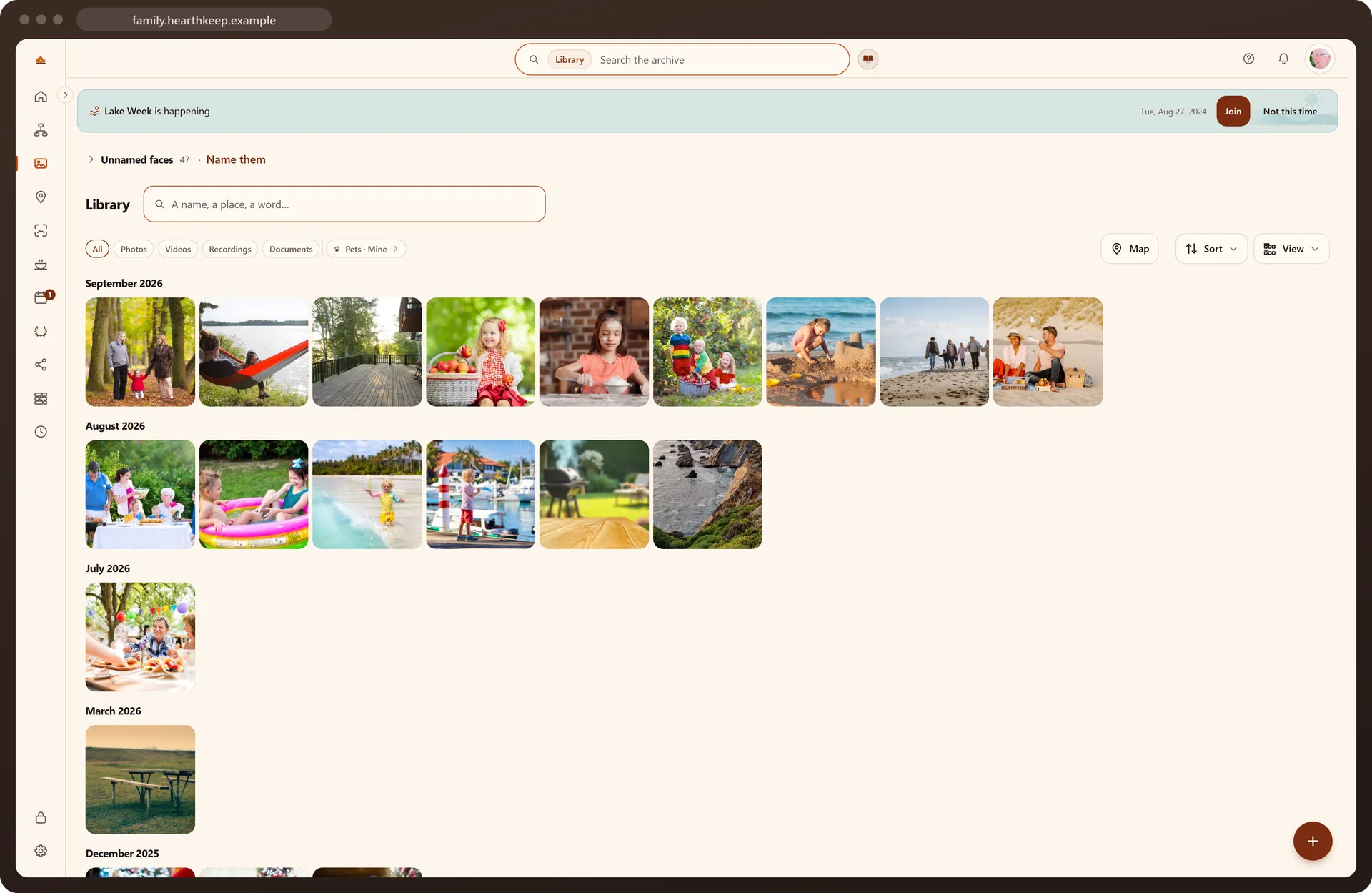Open the history clock sidebar icon
1372x893 pixels.
click(x=41, y=432)
